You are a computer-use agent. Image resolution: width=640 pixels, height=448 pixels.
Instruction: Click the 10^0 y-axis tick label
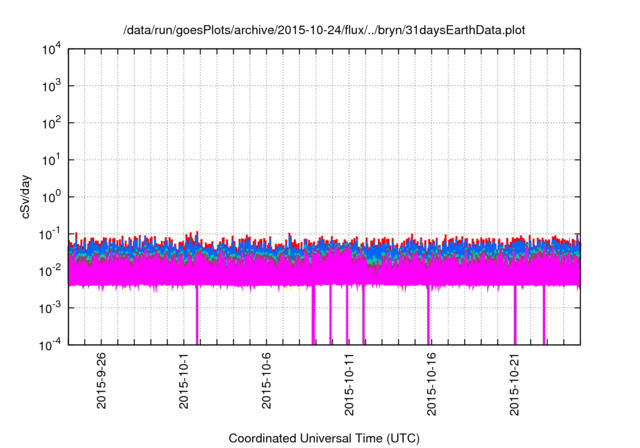[x=52, y=197]
